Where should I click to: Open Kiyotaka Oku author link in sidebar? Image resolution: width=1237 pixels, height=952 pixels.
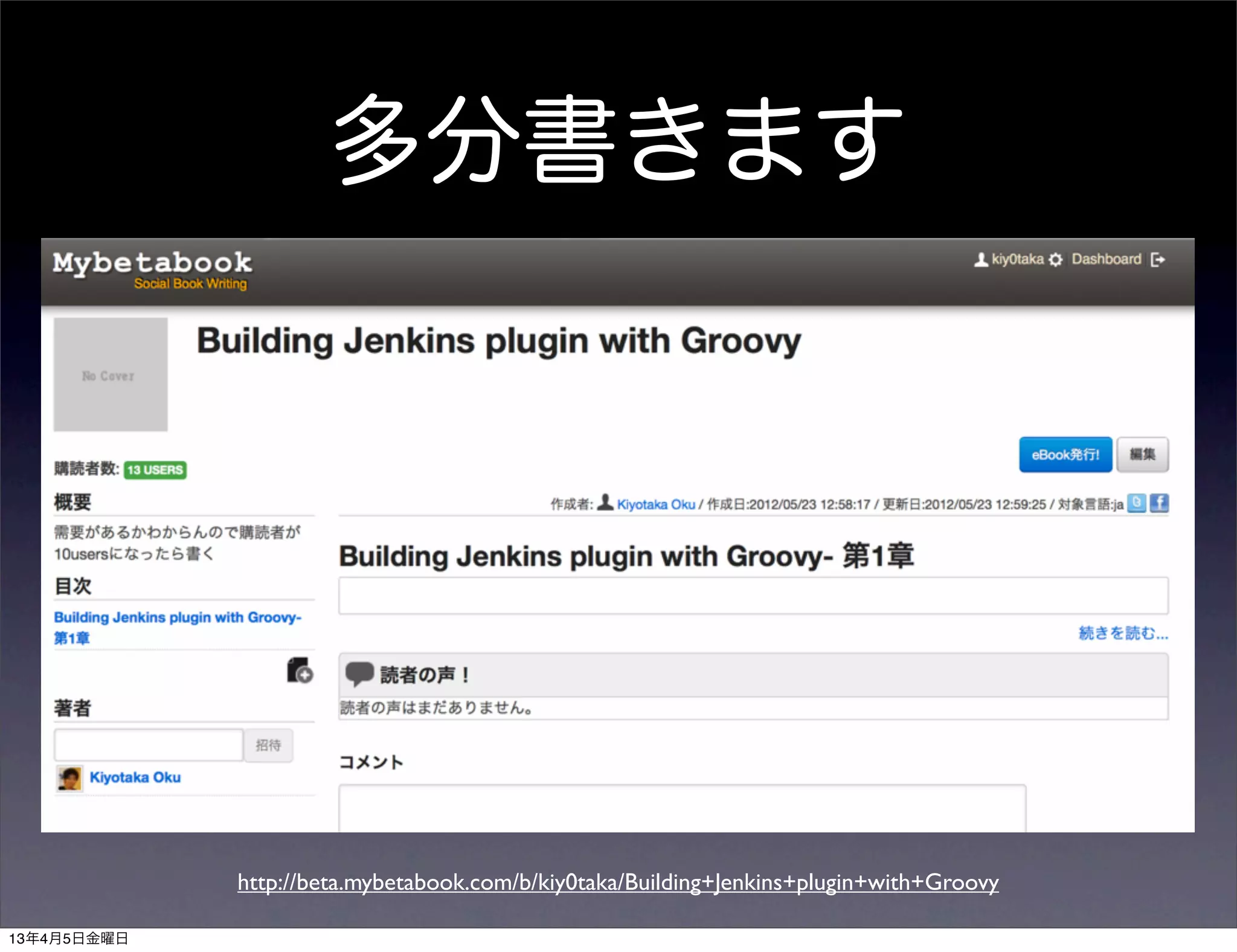[135, 777]
